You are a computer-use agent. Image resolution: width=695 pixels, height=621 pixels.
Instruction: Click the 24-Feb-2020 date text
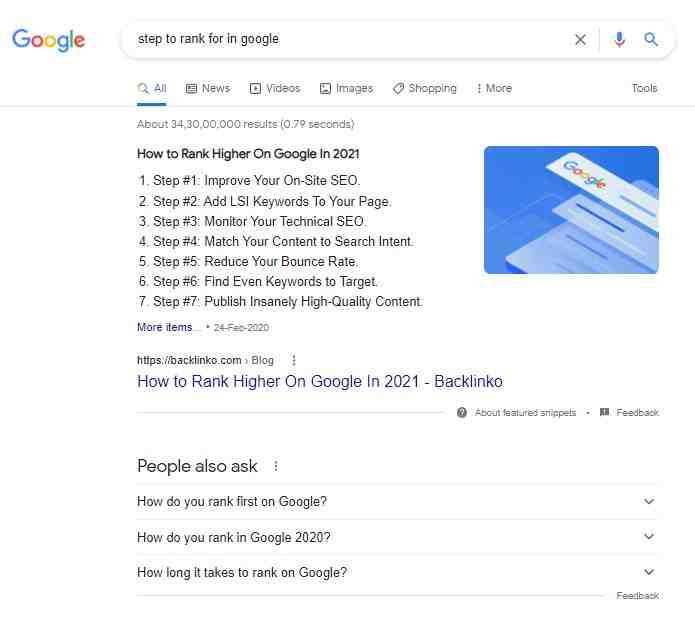[x=241, y=328]
